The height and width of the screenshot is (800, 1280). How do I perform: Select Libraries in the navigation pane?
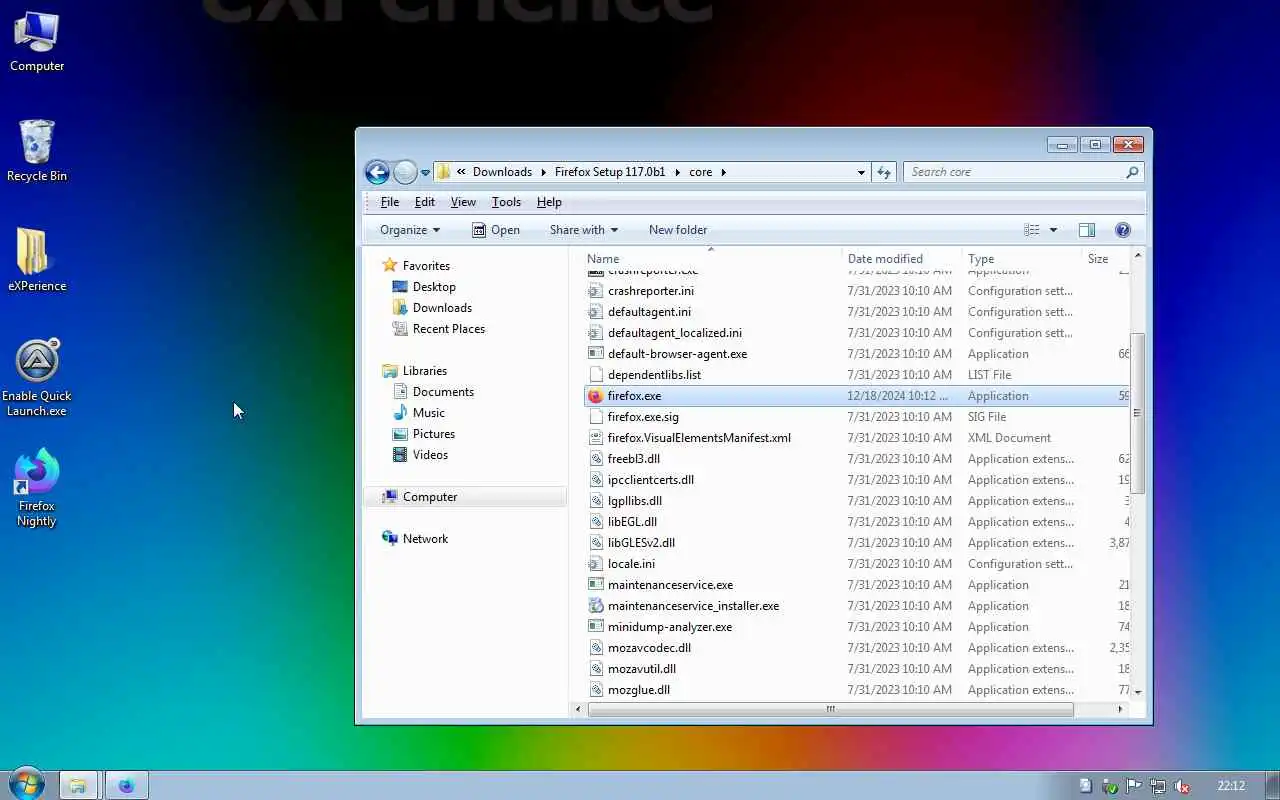tap(425, 371)
